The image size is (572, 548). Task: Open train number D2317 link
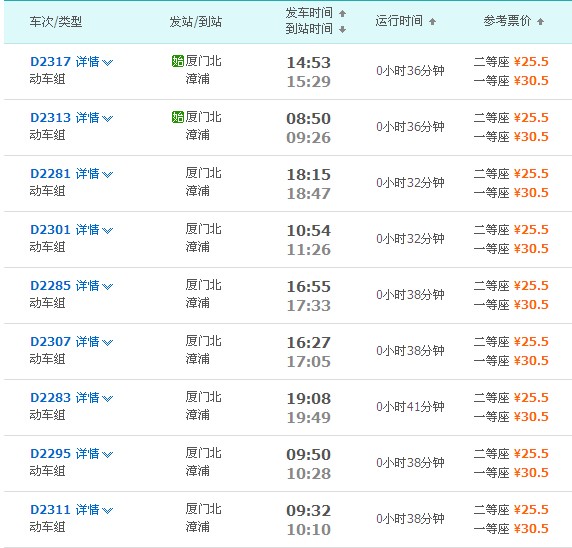[50, 62]
